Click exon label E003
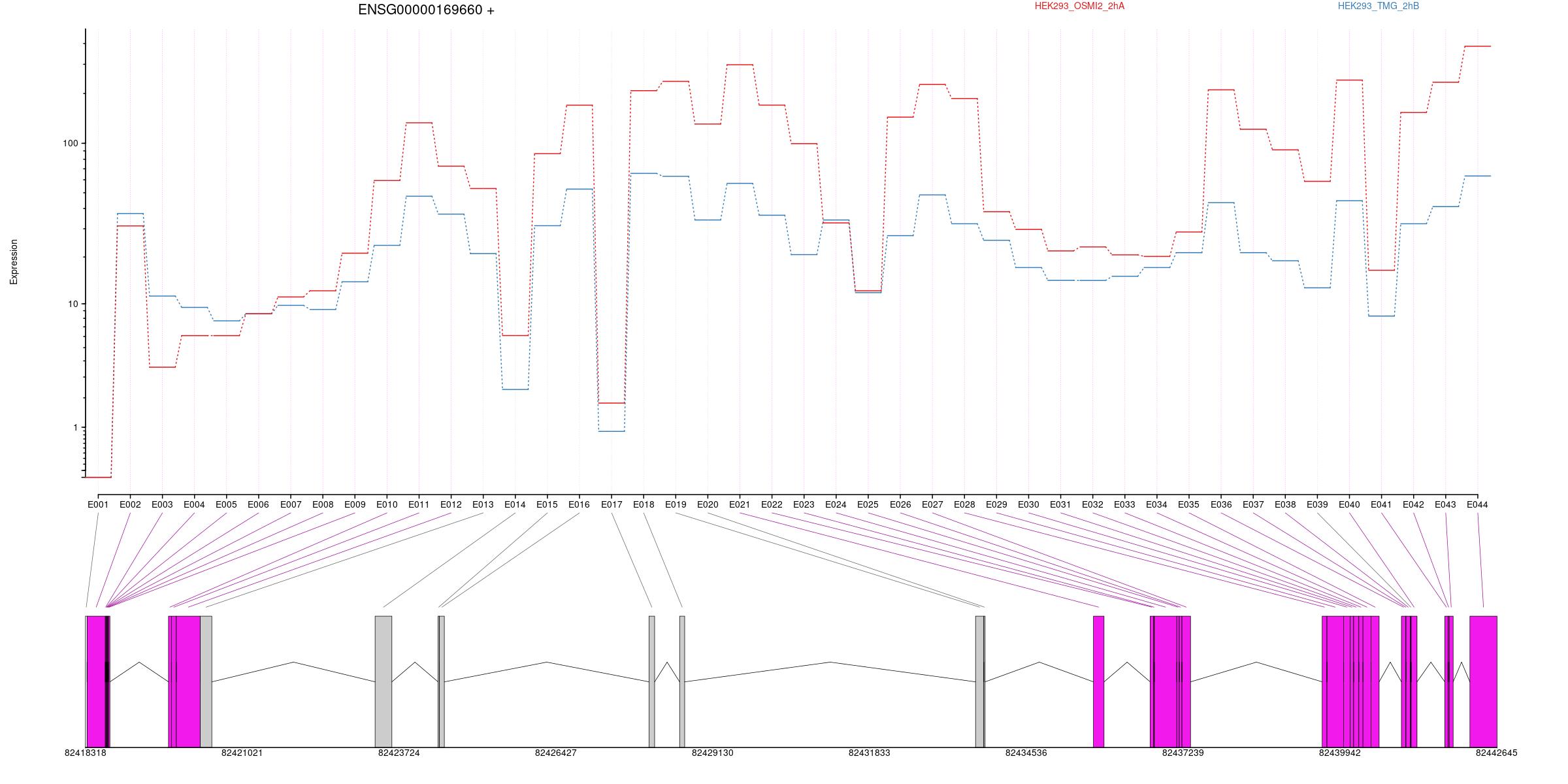 tap(162, 504)
